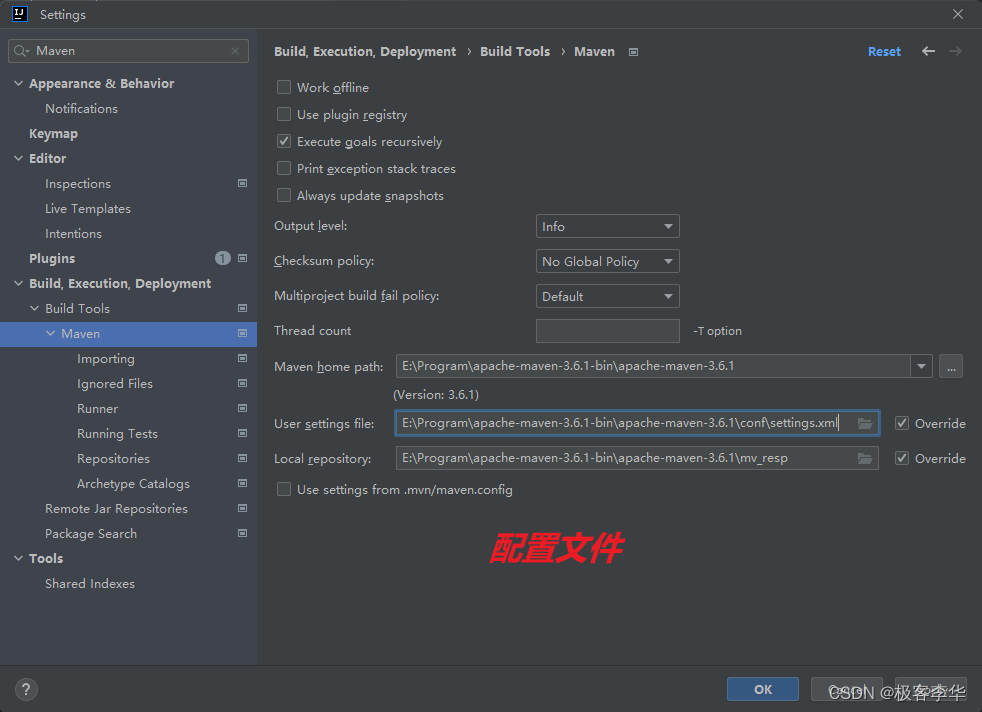This screenshot has height=712, width=982.
Task: Click into the Thread count field
Action: (607, 331)
